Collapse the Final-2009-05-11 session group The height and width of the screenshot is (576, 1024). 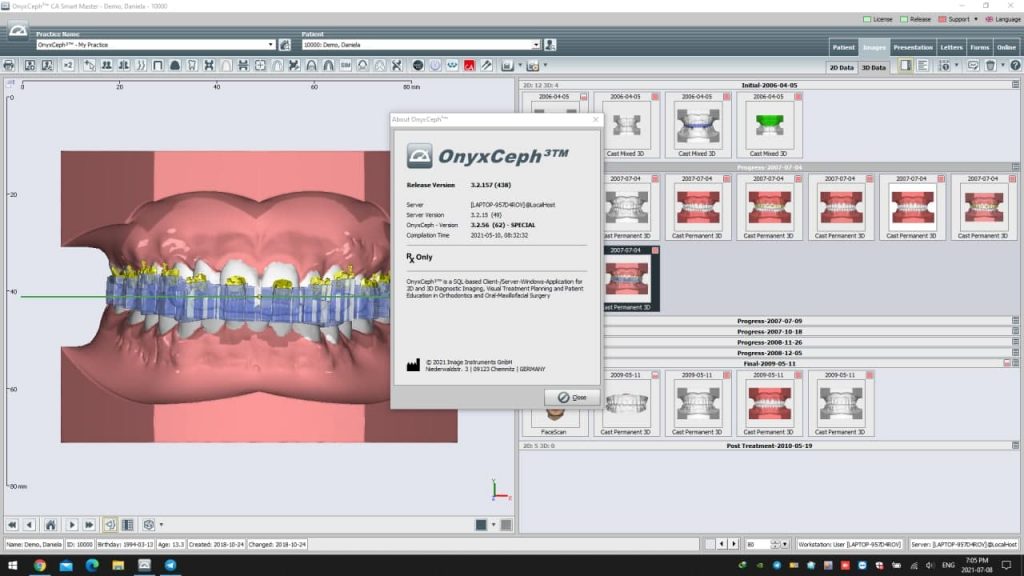1015,364
